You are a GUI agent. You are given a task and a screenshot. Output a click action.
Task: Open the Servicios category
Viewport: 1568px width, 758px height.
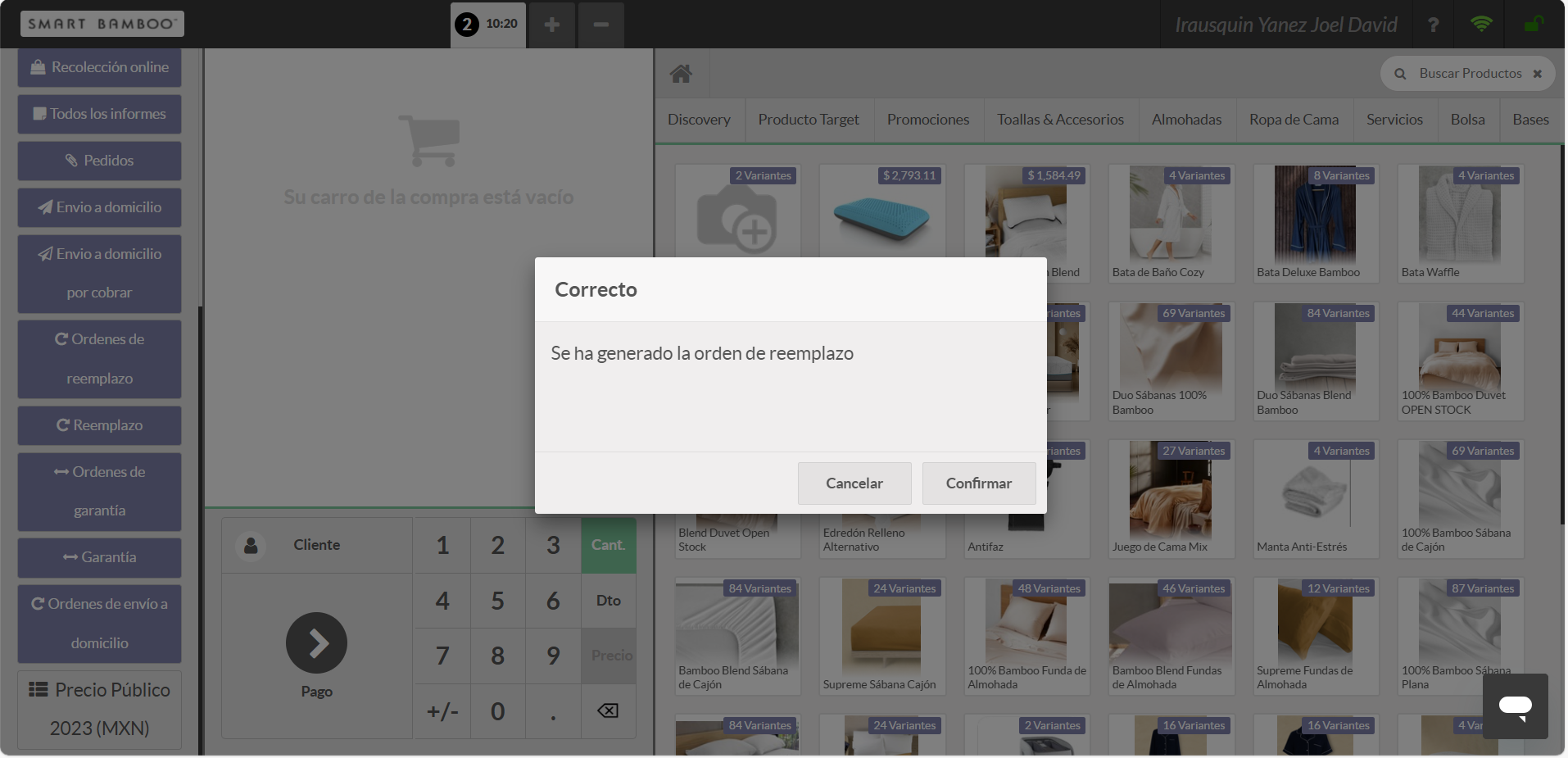click(1394, 120)
